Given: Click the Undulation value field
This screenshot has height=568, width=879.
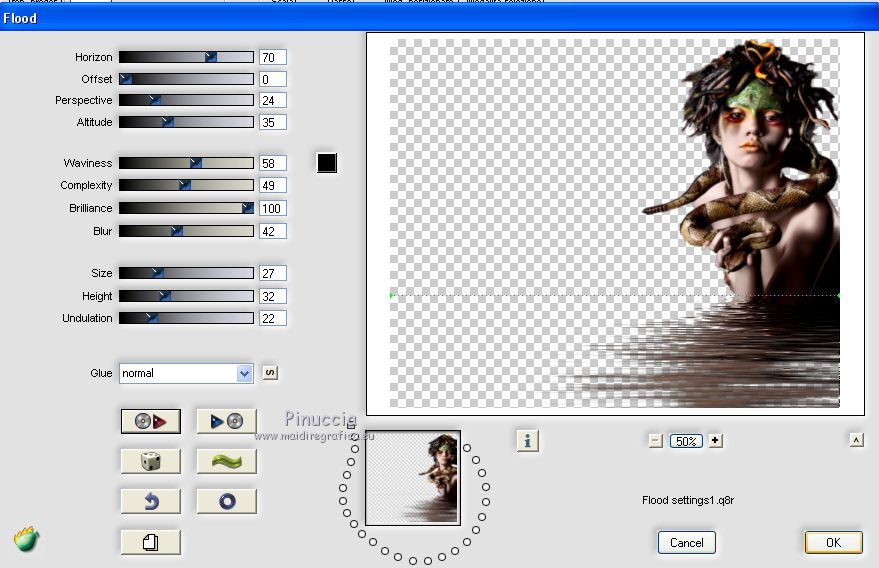Looking at the screenshot, I should pyautogui.click(x=273, y=318).
